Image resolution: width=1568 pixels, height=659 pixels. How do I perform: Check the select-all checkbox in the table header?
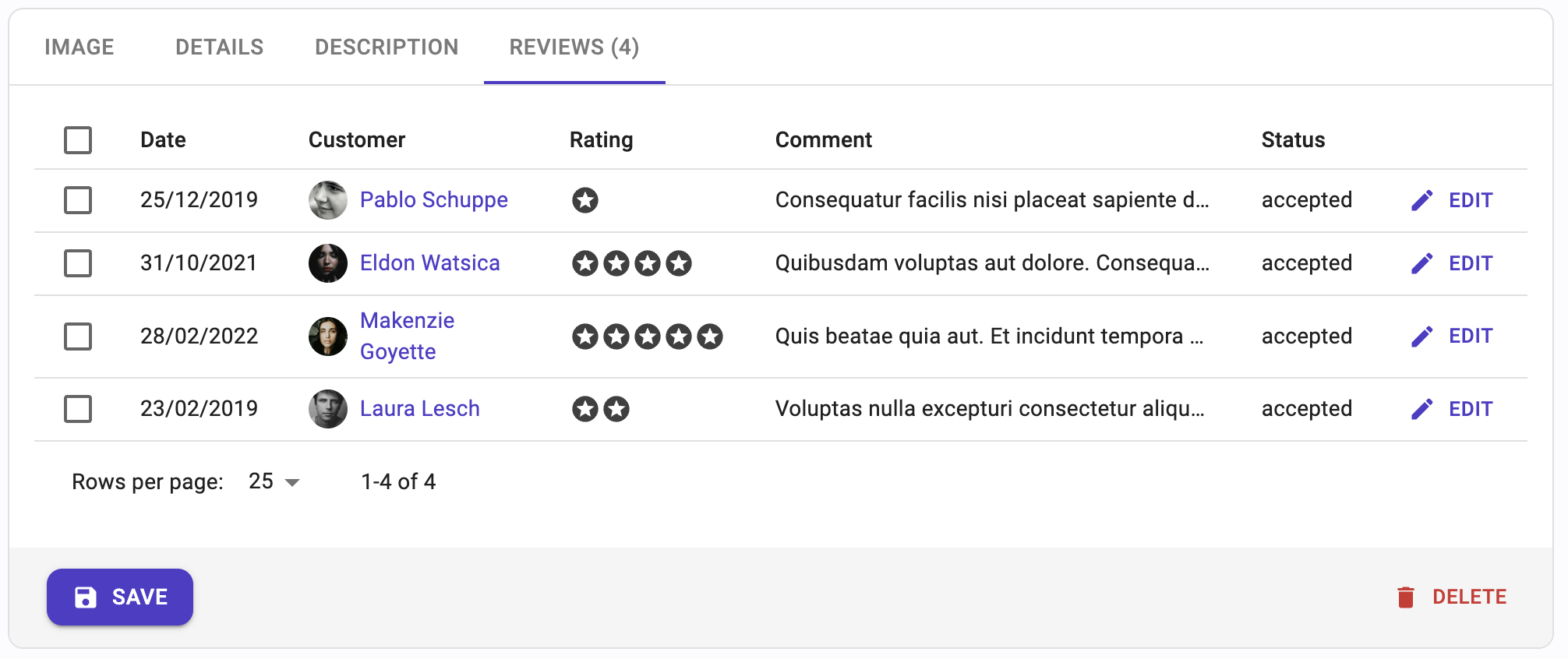78,140
